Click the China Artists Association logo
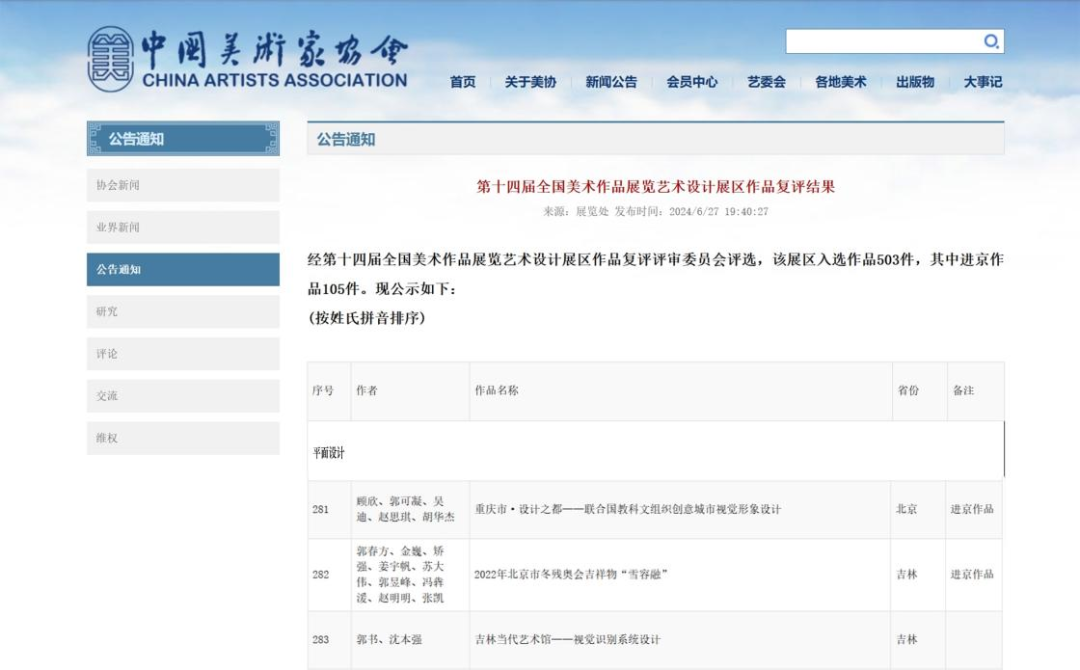Viewport: 1080px width, 670px height. click(247, 58)
